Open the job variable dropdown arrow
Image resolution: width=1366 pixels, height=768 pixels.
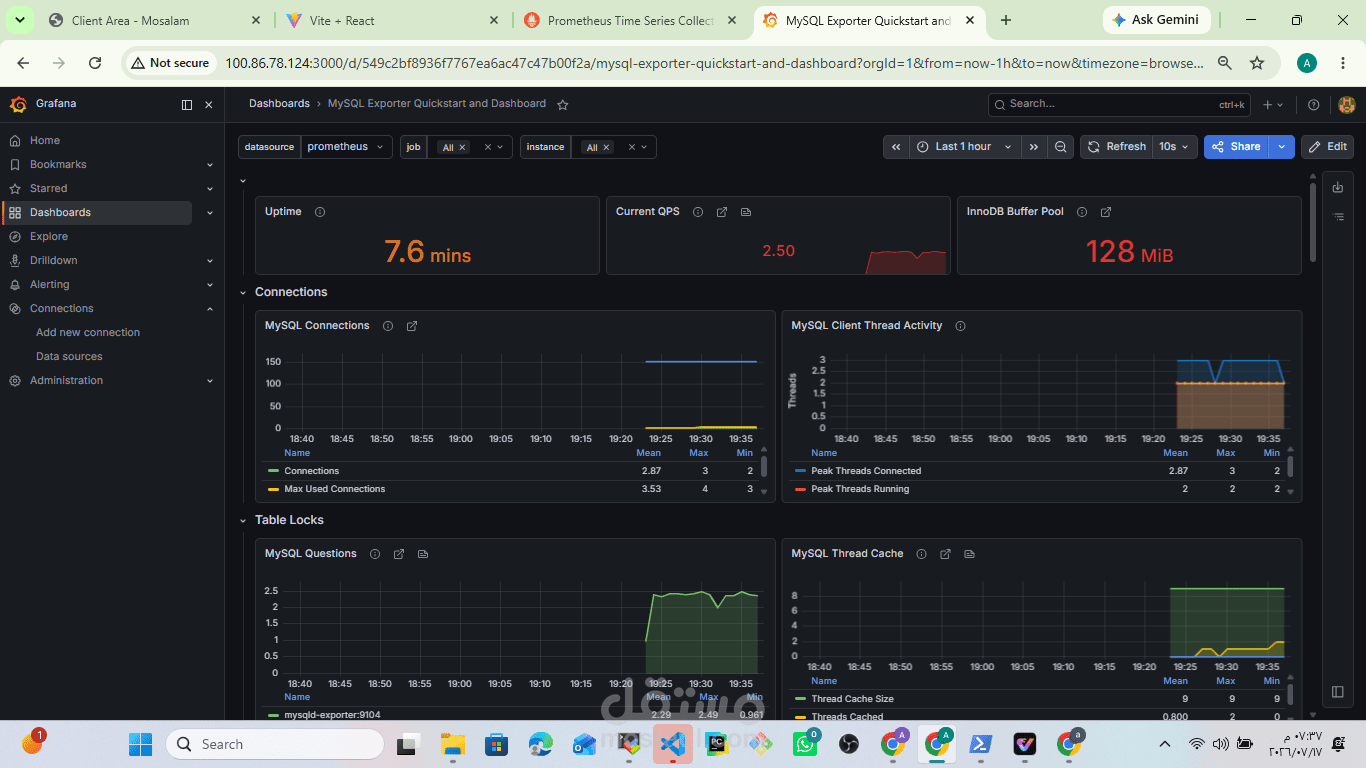[x=502, y=147]
